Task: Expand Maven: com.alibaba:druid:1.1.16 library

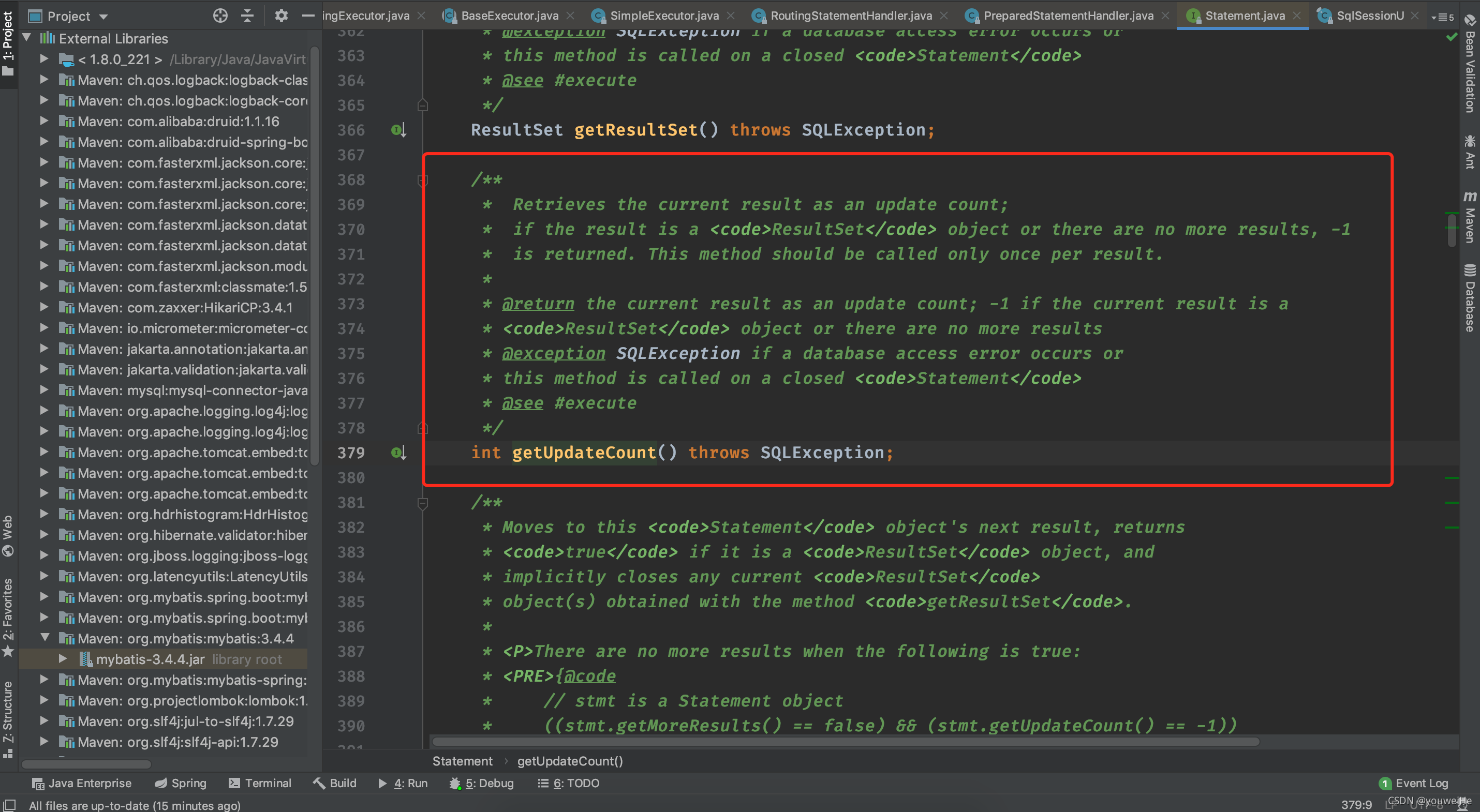Action: pyautogui.click(x=43, y=121)
